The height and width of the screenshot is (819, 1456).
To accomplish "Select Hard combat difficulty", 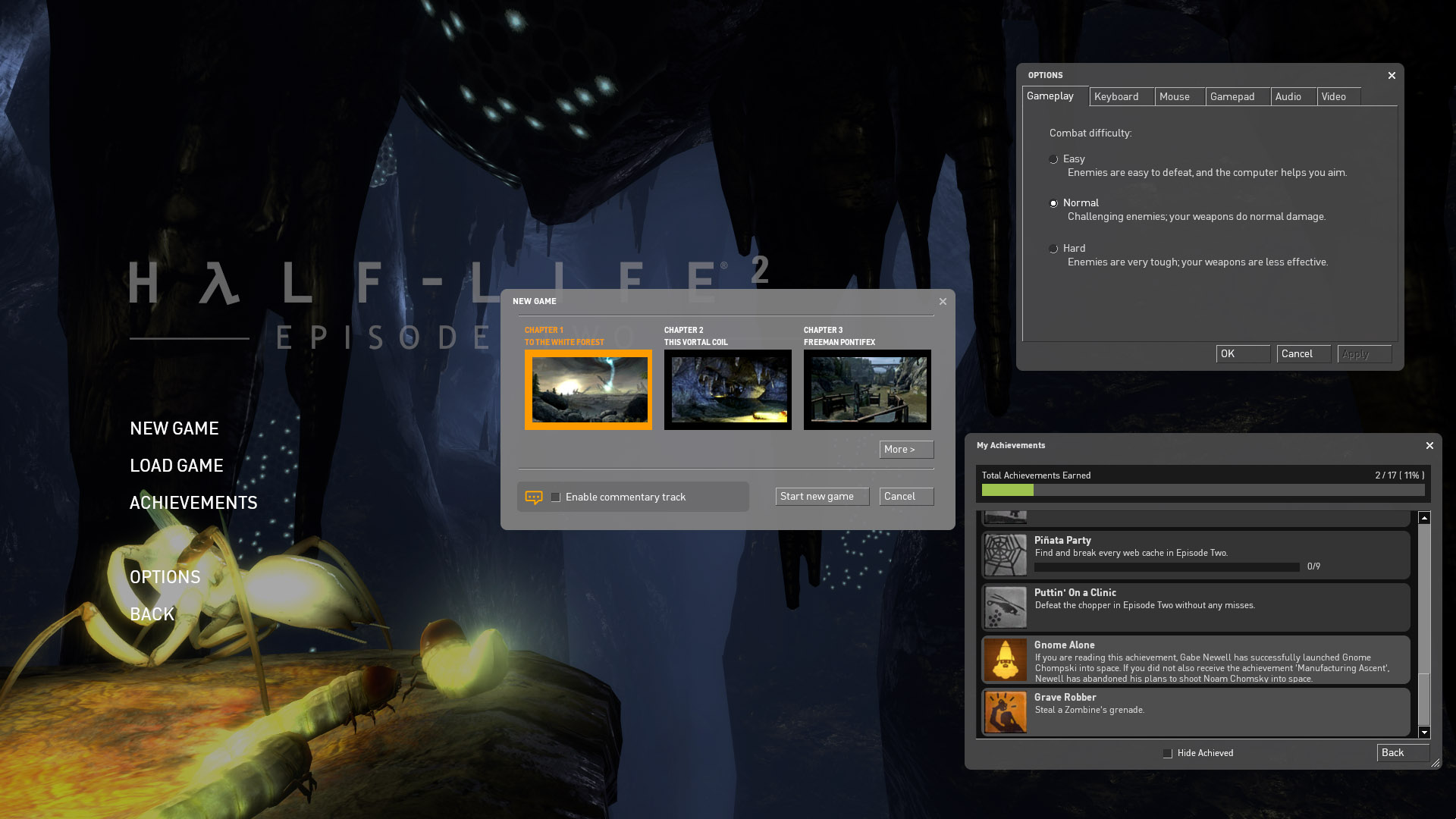I will pos(1053,249).
